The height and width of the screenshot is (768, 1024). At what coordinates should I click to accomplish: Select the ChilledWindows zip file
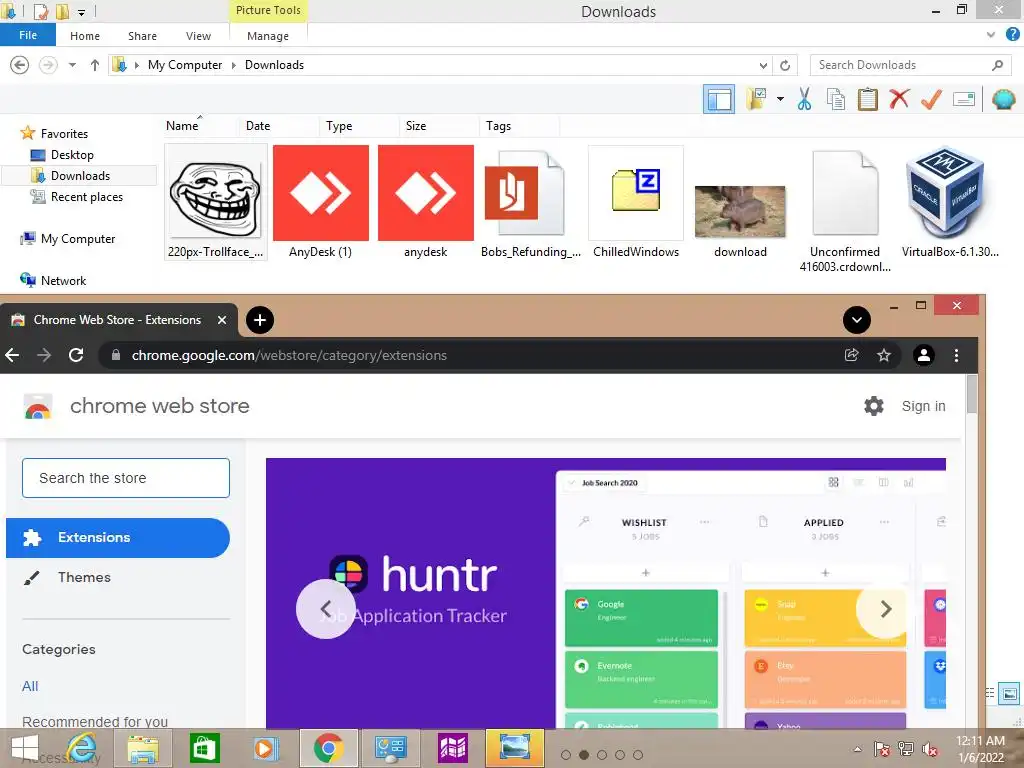point(636,202)
